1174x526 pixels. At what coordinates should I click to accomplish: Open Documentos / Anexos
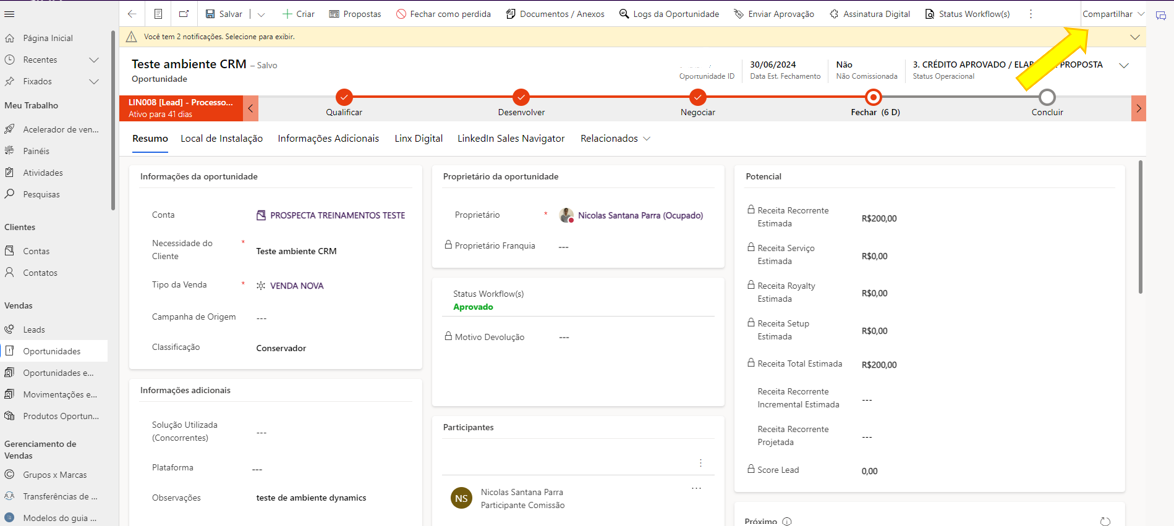[x=555, y=14]
